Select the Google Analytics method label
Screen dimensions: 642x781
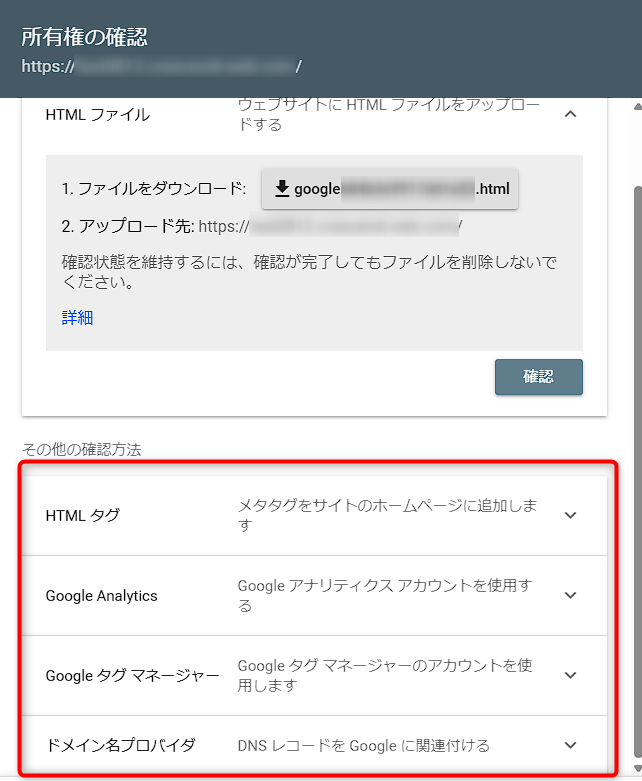tap(102, 596)
